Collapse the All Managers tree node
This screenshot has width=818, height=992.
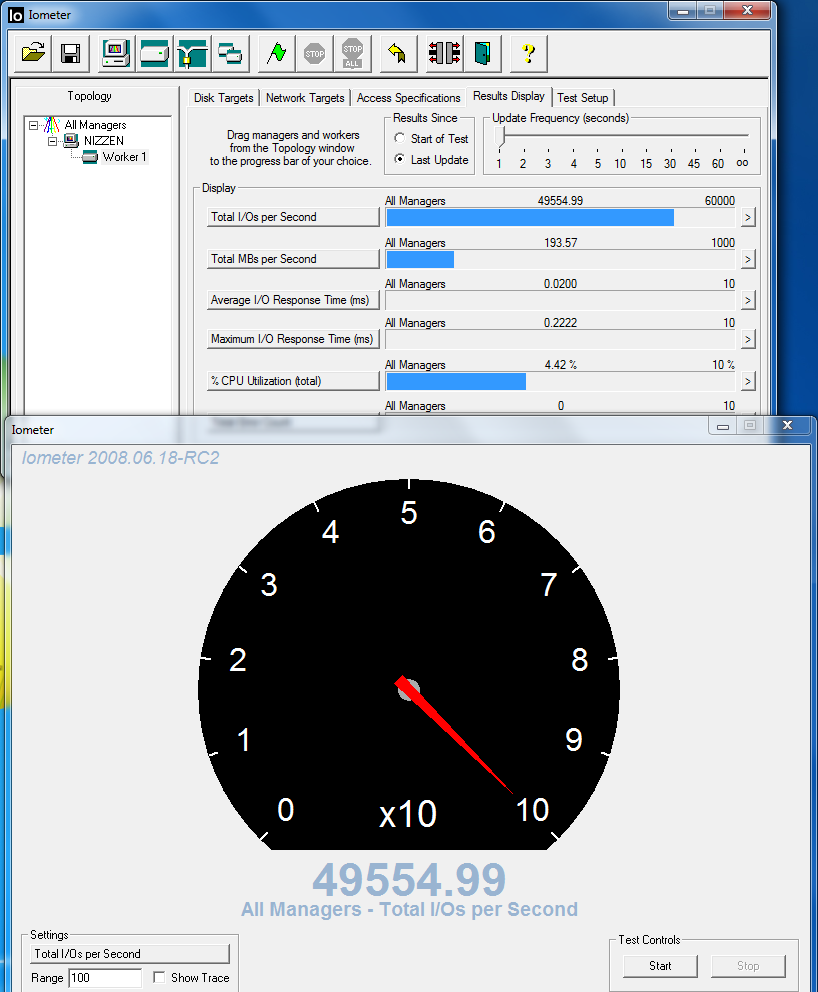click(34, 125)
